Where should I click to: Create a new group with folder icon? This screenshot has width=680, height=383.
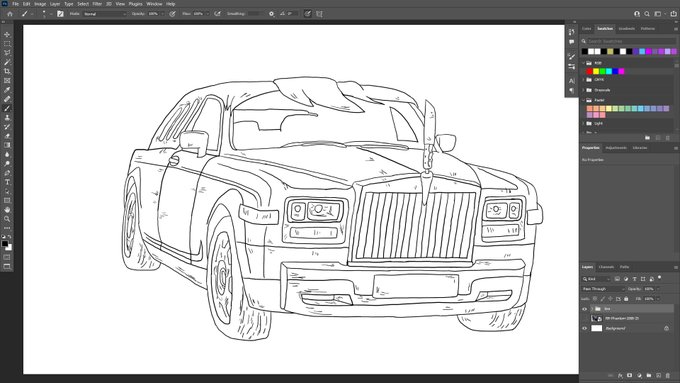click(649, 375)
